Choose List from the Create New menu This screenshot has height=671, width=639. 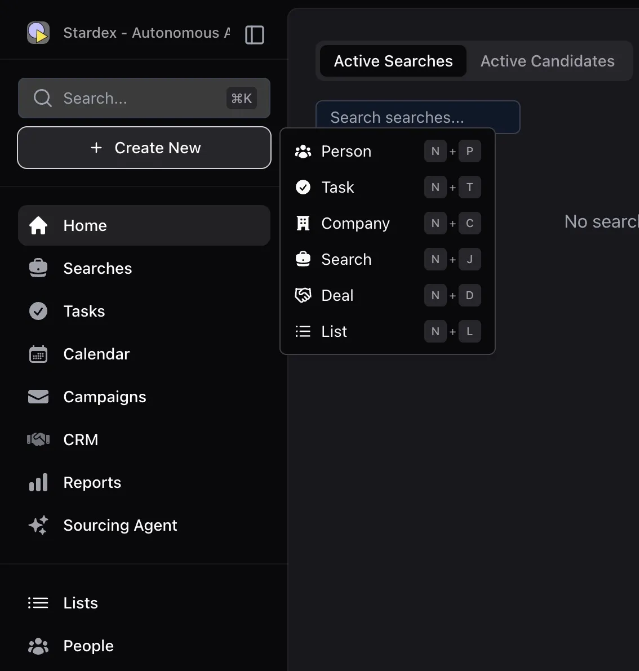click(x=388, y=331)
